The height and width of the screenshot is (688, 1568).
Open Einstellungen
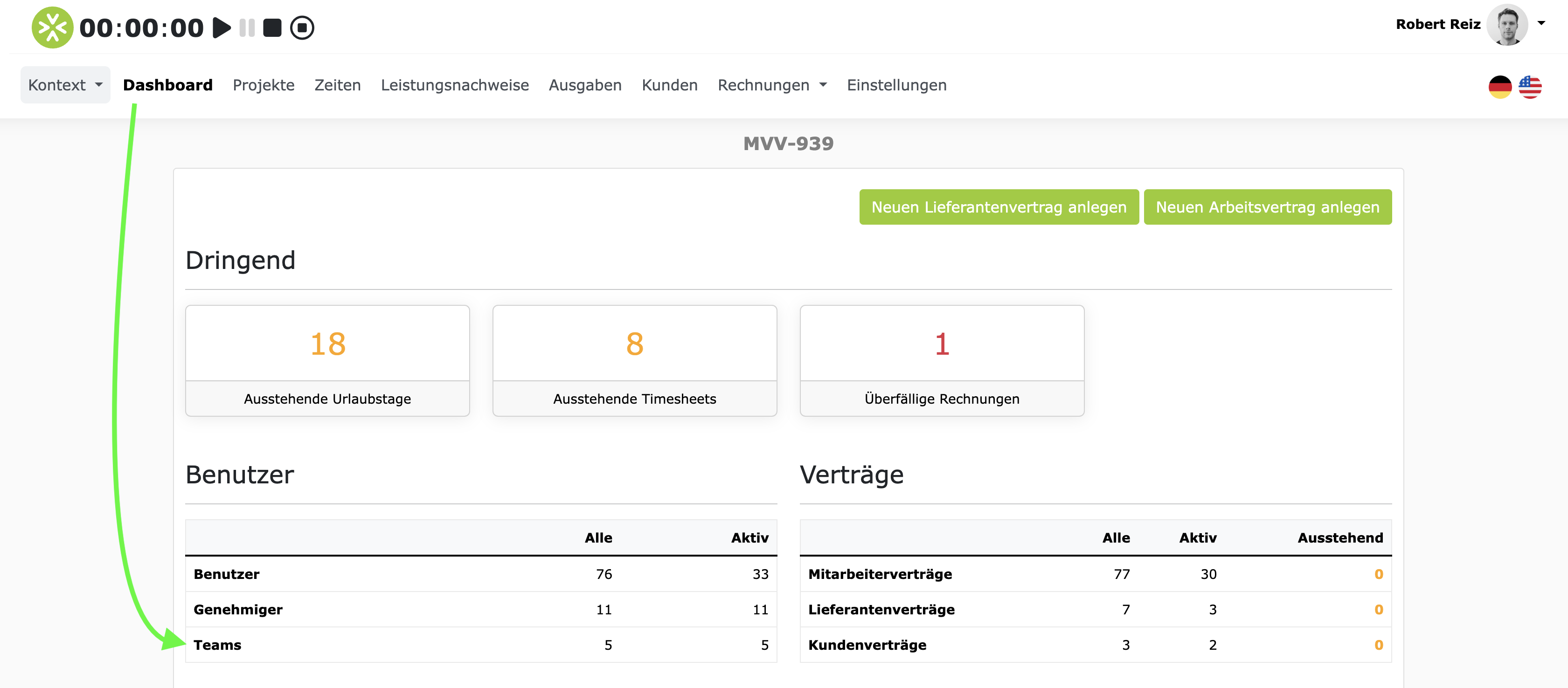pyautogui.click(x=896, y=84)
